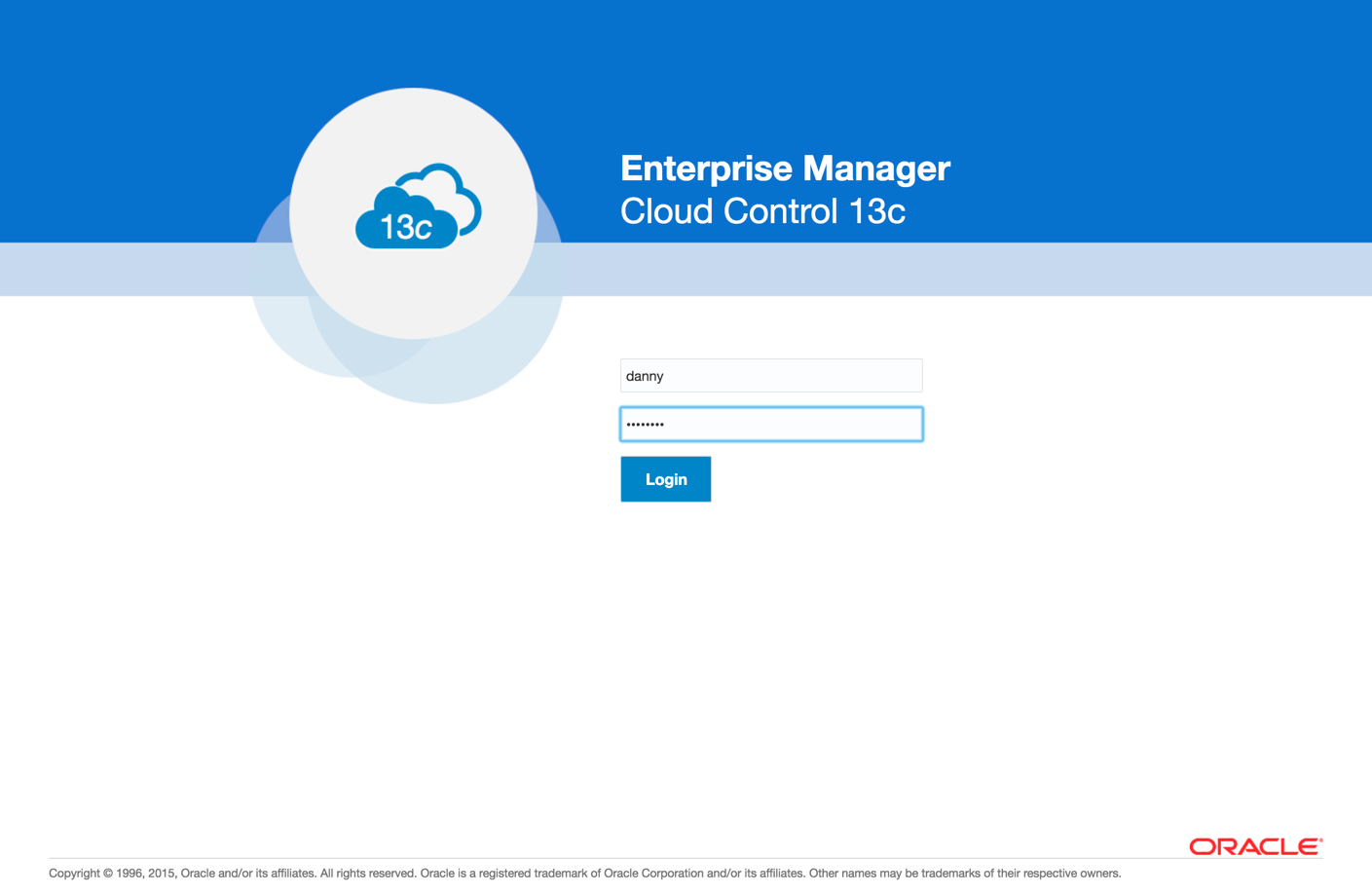
Task: Click inside the username field showing danny
Action: click(769, 375)
